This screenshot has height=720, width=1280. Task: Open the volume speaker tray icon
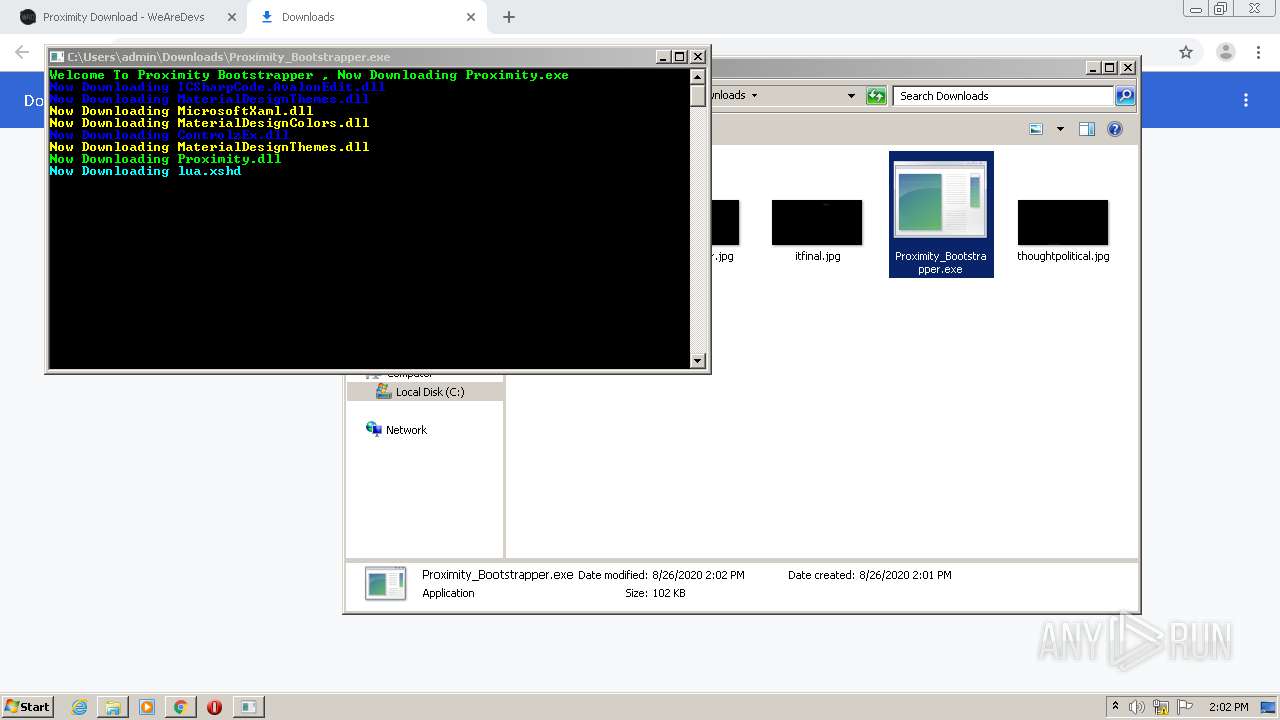click(x=1137, y=707)
